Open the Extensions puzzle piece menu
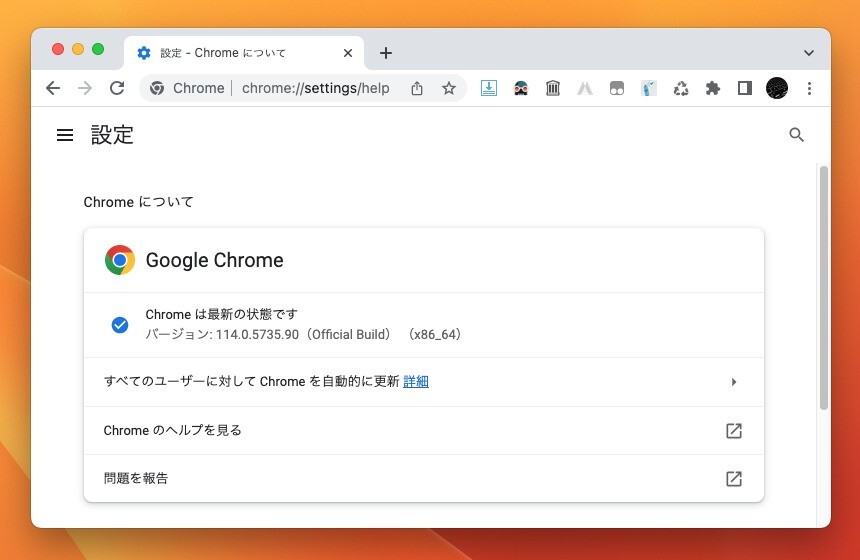 pos(712,88)
